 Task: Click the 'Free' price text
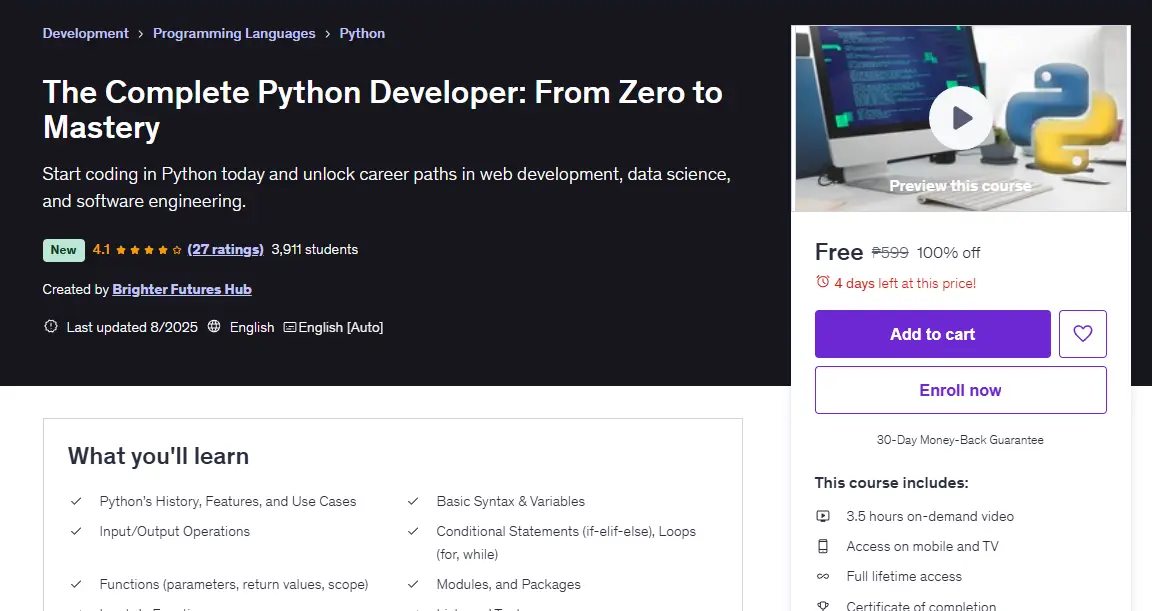click(x=839, y=252)
